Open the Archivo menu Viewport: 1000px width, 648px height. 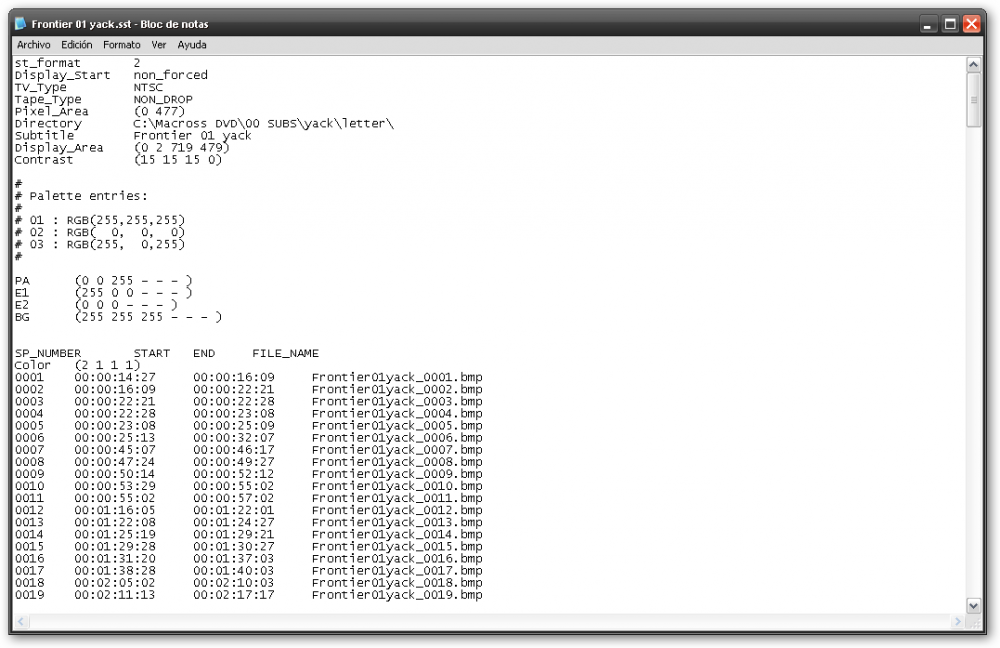coord(33,45)
